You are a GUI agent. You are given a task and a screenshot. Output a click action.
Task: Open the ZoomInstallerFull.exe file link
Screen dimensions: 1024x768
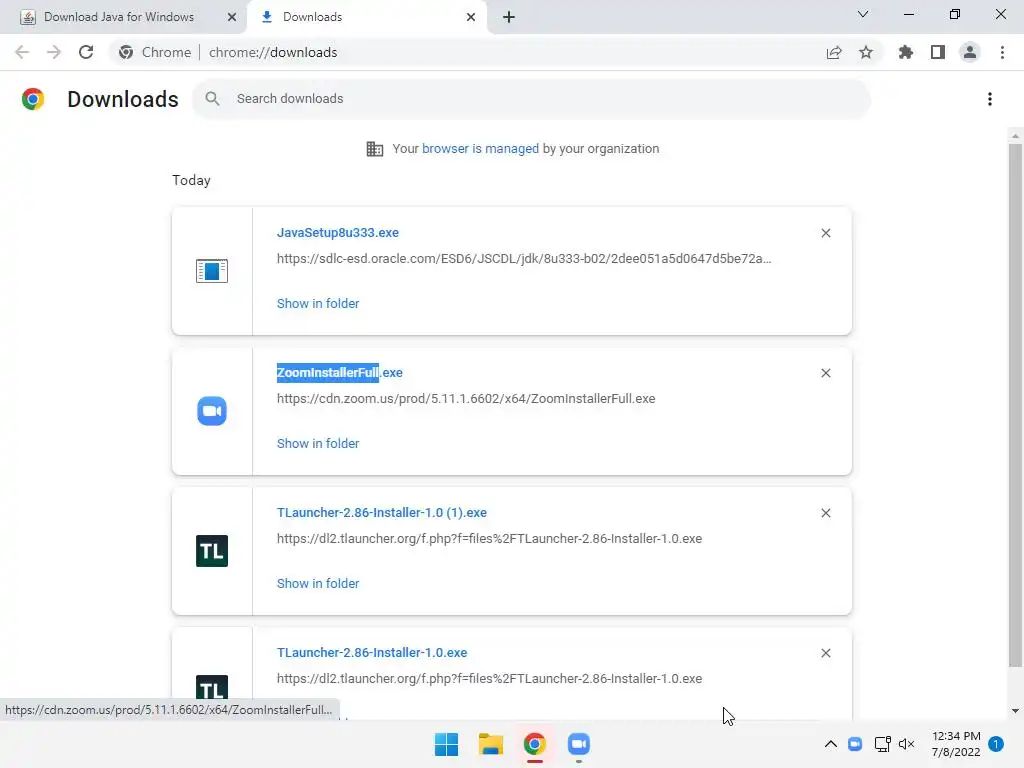click(x=340, y=373)
